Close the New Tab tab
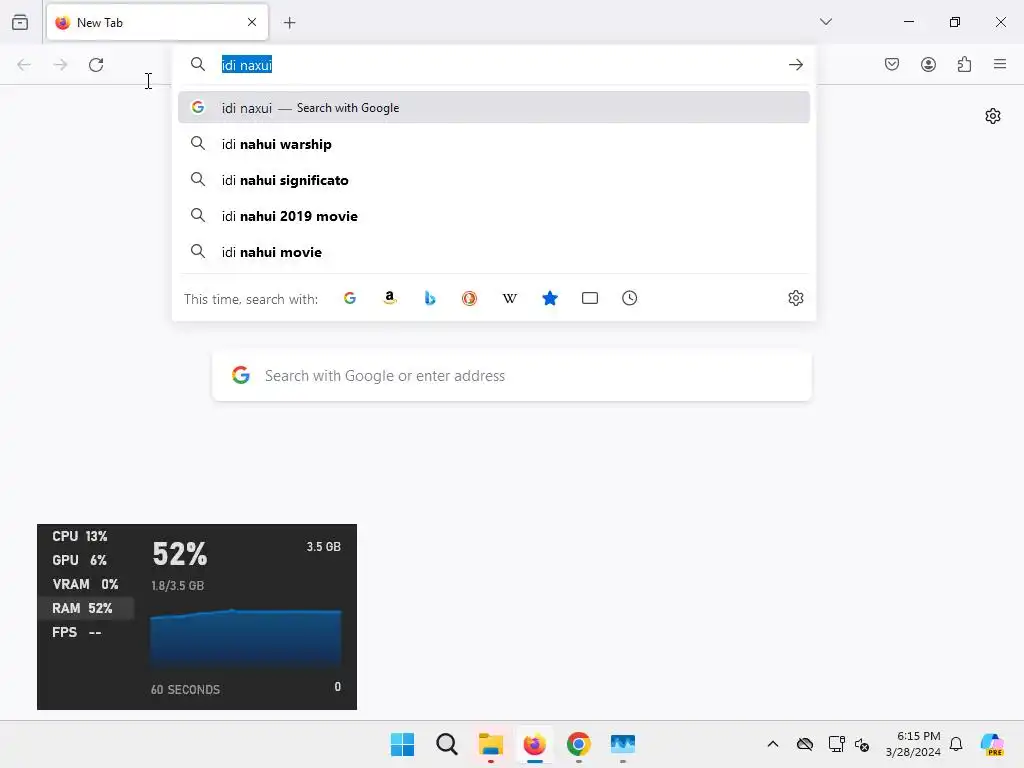Image resolution: width=1024 pixels, height=768 pixels. (252, 22)
